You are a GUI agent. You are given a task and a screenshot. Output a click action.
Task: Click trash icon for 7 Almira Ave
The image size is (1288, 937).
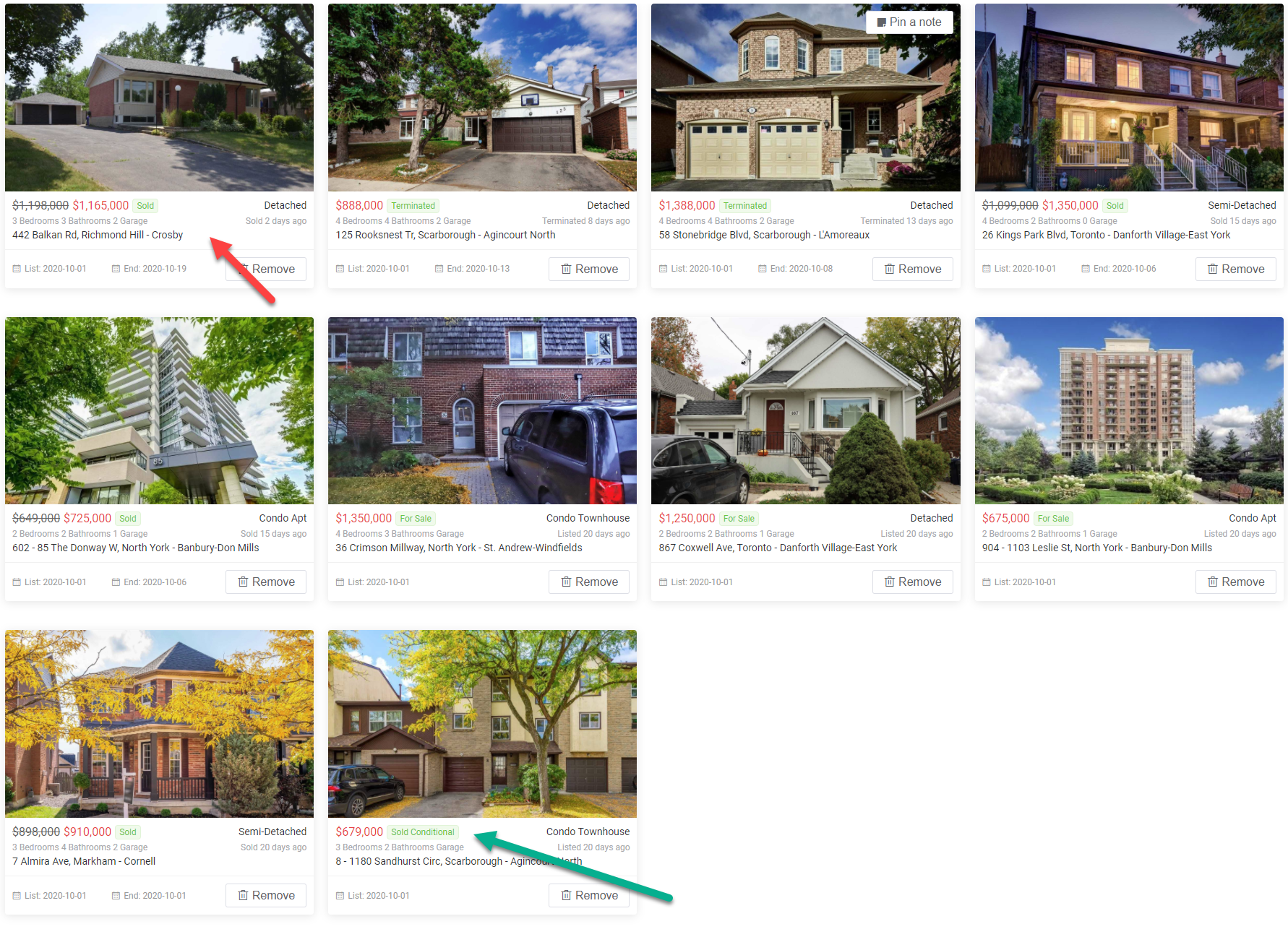click(244, 895)
